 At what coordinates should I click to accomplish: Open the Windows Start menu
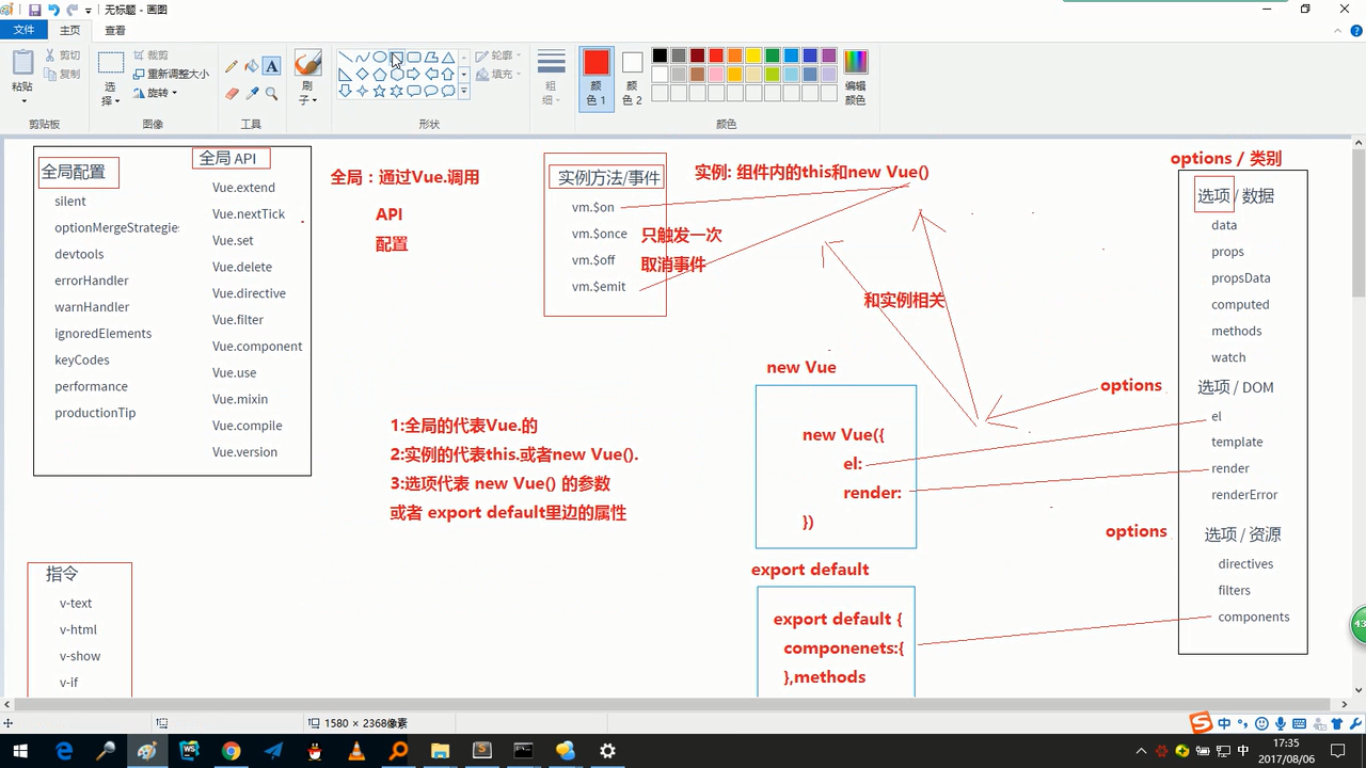click(20, 751)
